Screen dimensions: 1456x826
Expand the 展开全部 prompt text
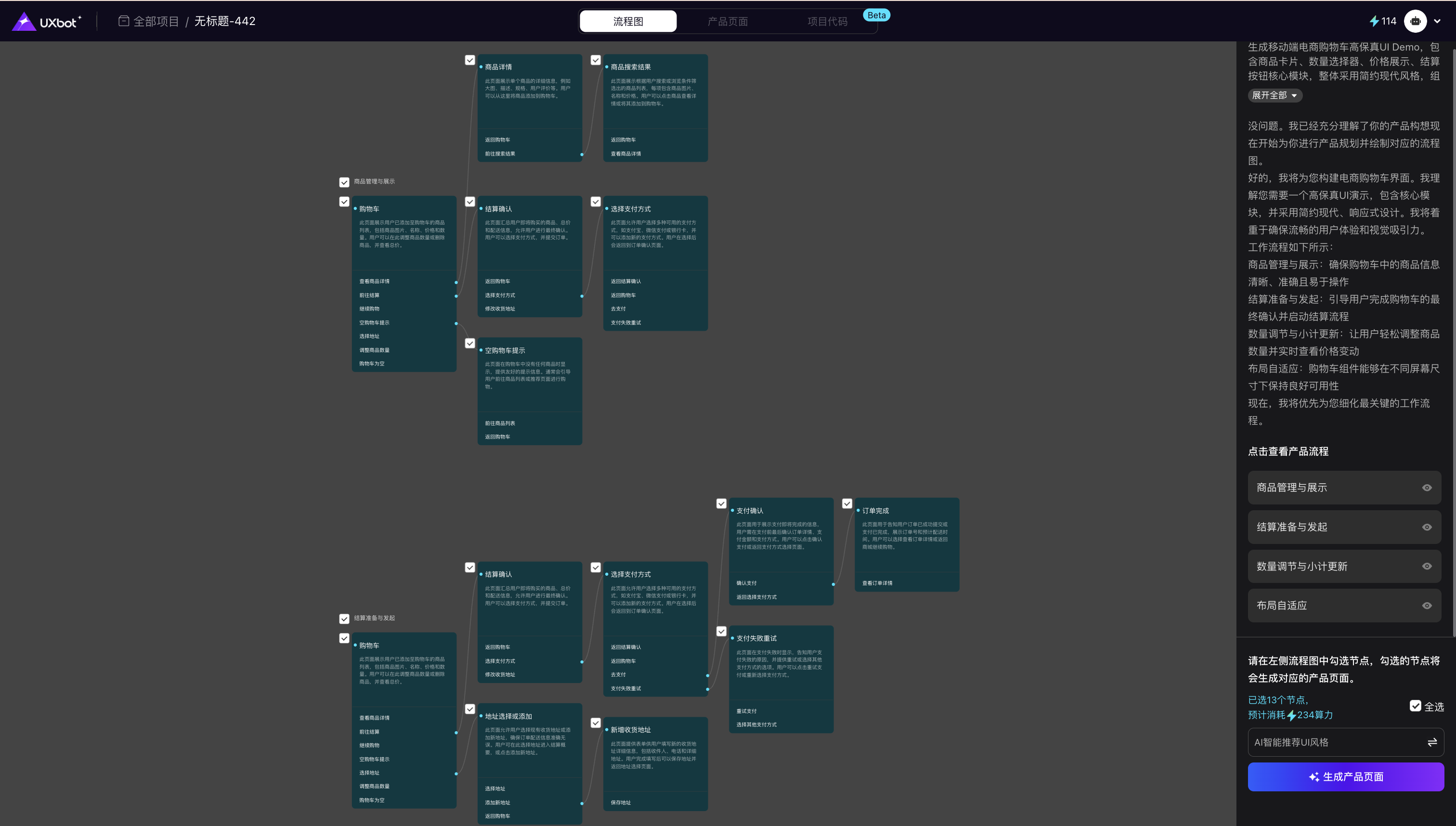click(1274, 95)
